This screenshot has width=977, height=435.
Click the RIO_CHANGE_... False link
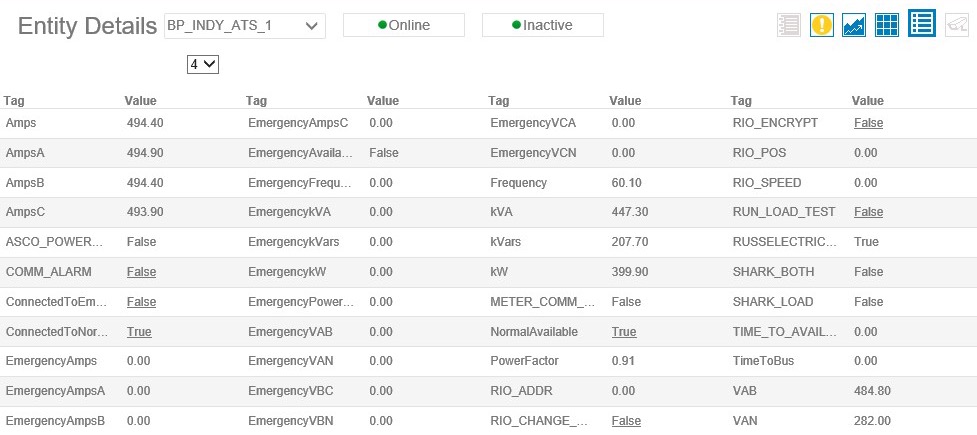tap(626, 421)
